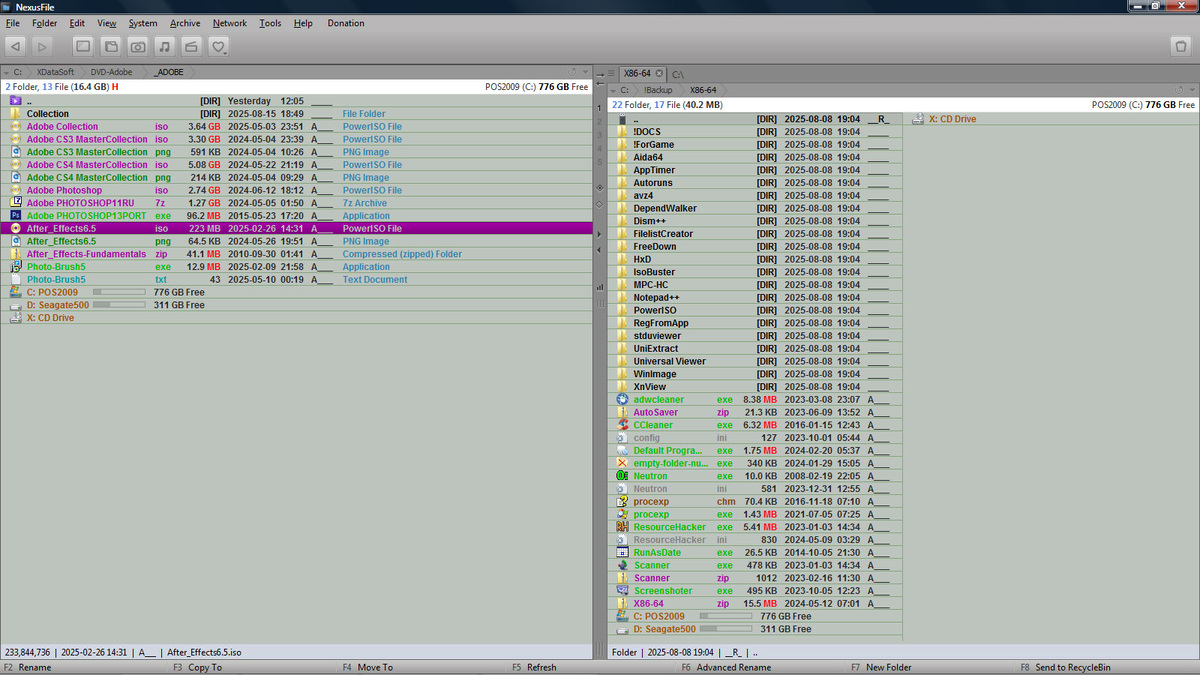Viewport: 1200px width, 675px height.
Task: Click the X: CD Drive icon in right panel
Action: click(918, 119)
